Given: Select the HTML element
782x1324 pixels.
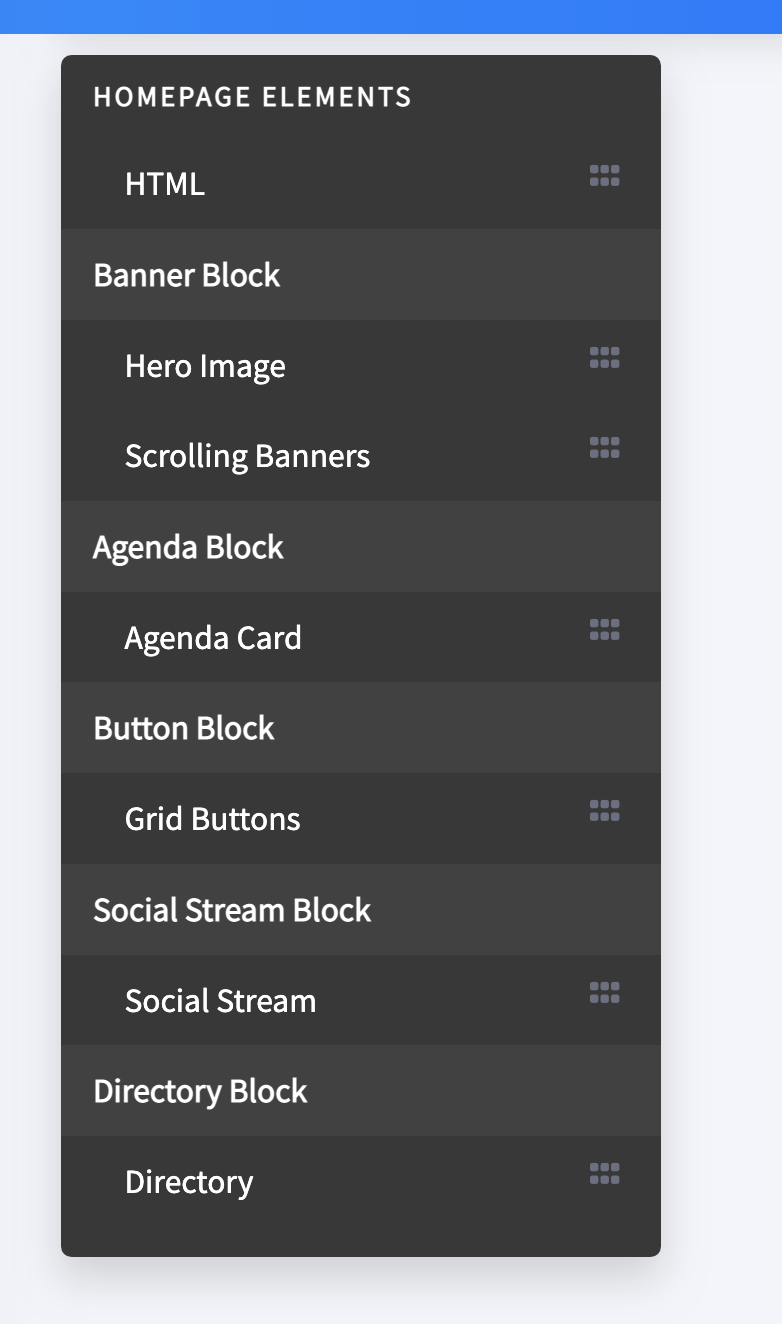Looking at the screenshot, I should (x=361, y=184).
